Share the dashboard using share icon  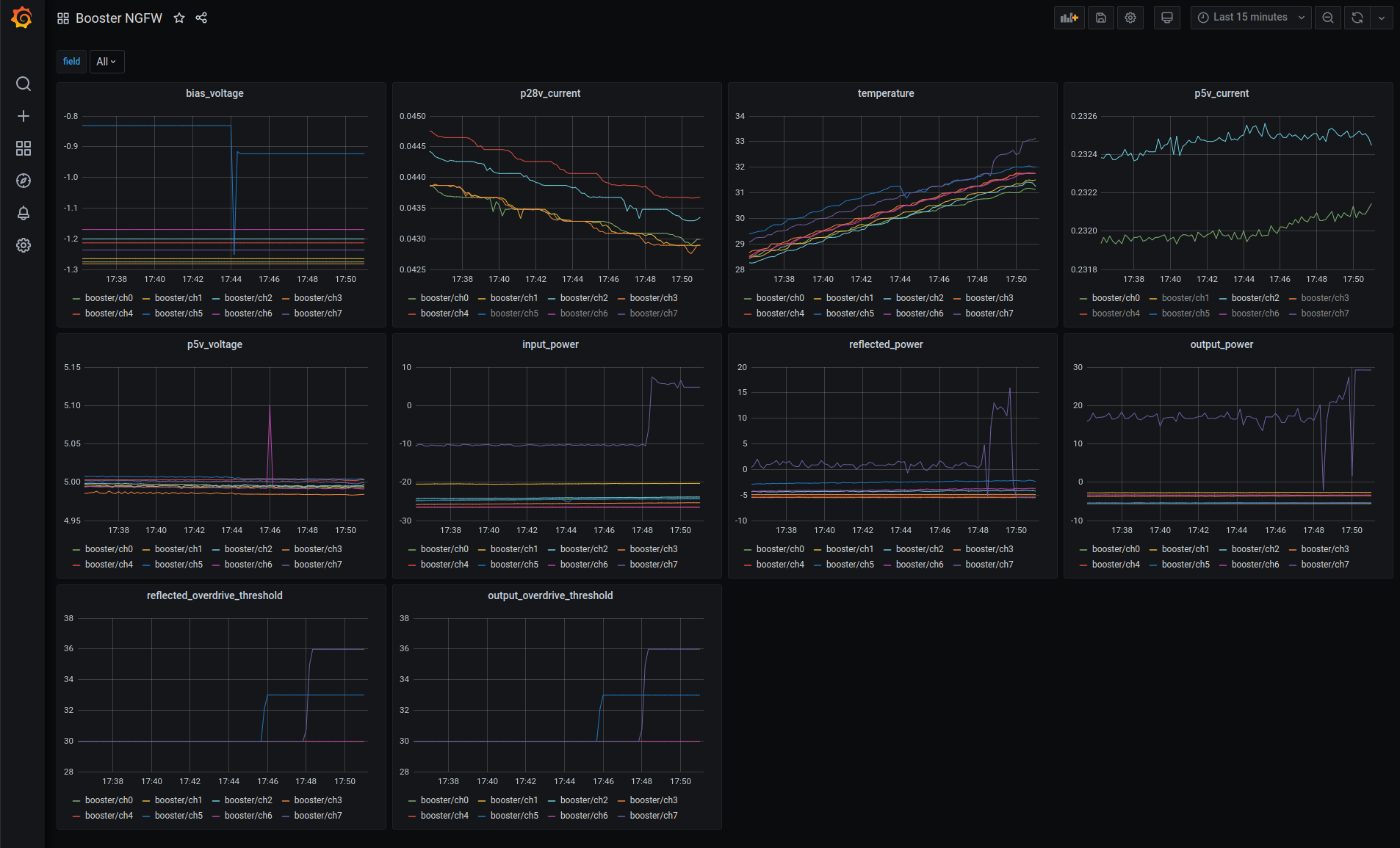point(201,18)
